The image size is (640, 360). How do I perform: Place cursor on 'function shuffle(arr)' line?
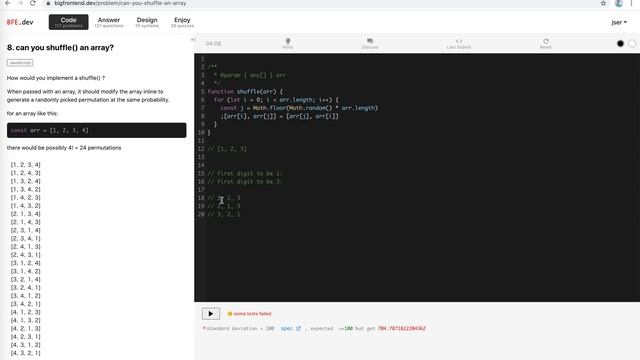tap(245, 91)
